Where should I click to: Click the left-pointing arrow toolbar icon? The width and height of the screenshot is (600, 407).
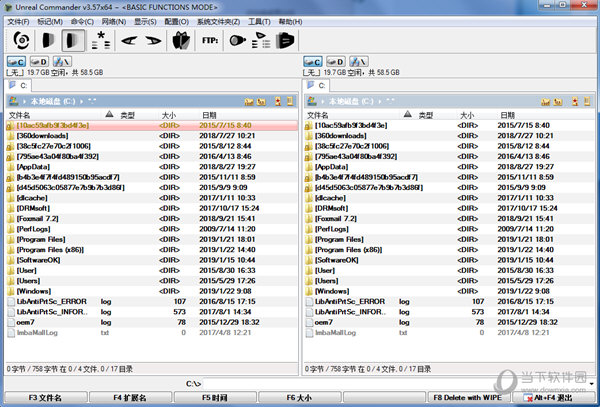point(128,41)
